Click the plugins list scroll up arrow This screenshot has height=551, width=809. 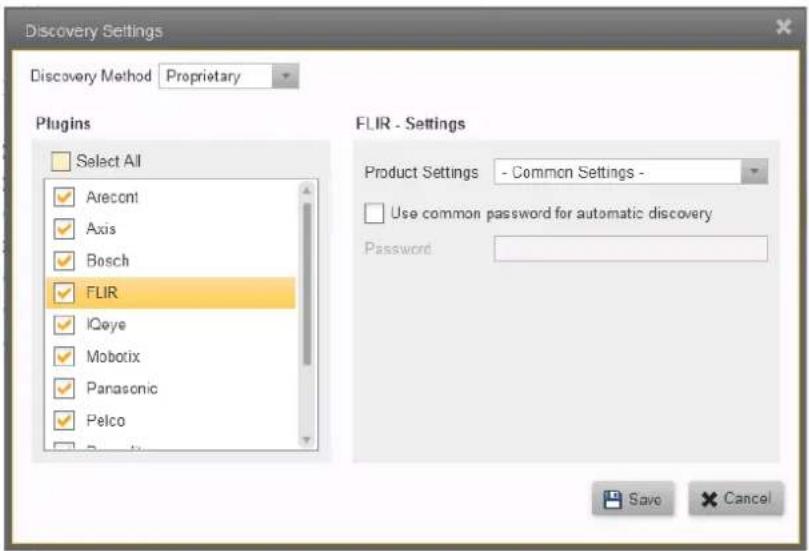(x=306, y=191)
